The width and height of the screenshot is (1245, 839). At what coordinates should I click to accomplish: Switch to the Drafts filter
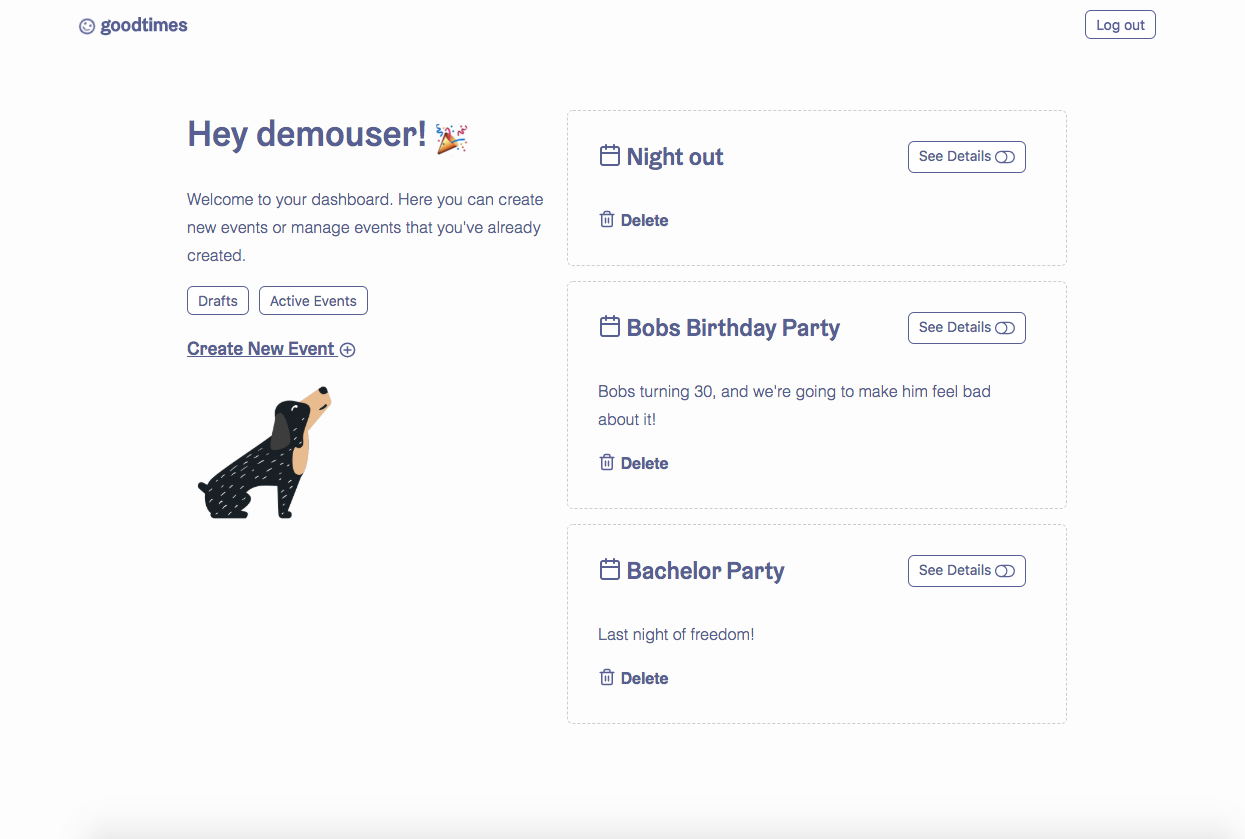pos(218,301)
